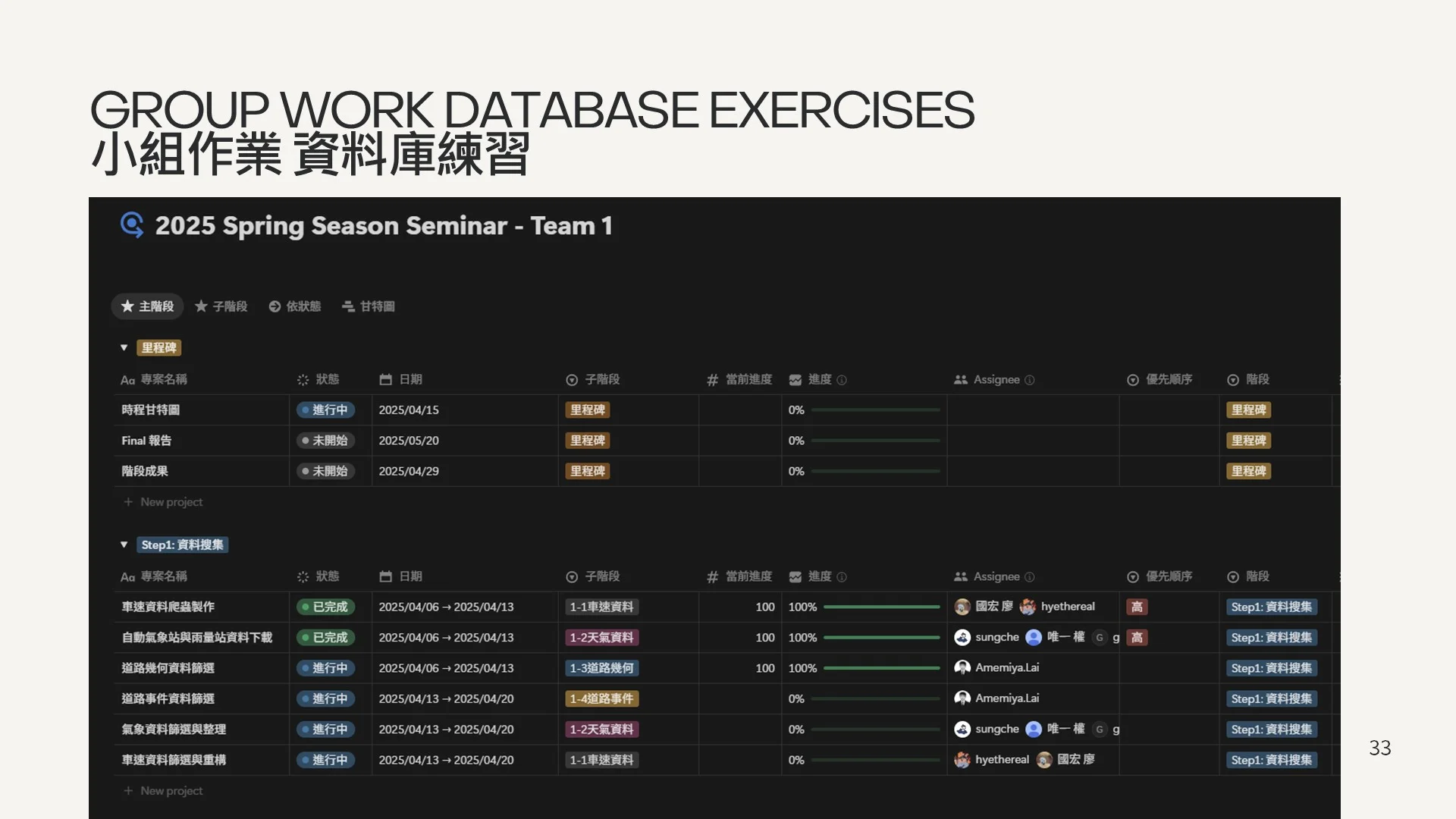Click the 依狀態 view arrow icon
The width and height of the screenshot is (1456, 819).
275,306
